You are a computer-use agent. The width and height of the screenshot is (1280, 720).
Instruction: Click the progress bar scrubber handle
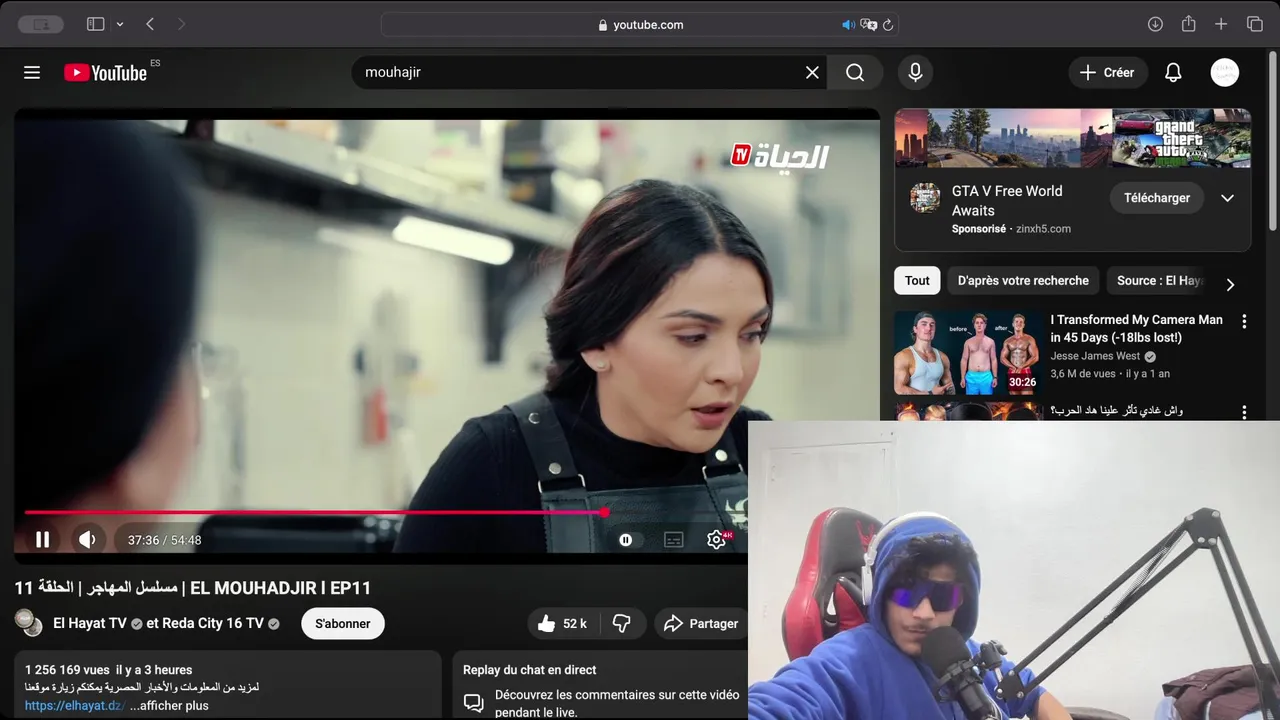pyautogui.click(x=604, y=512)
